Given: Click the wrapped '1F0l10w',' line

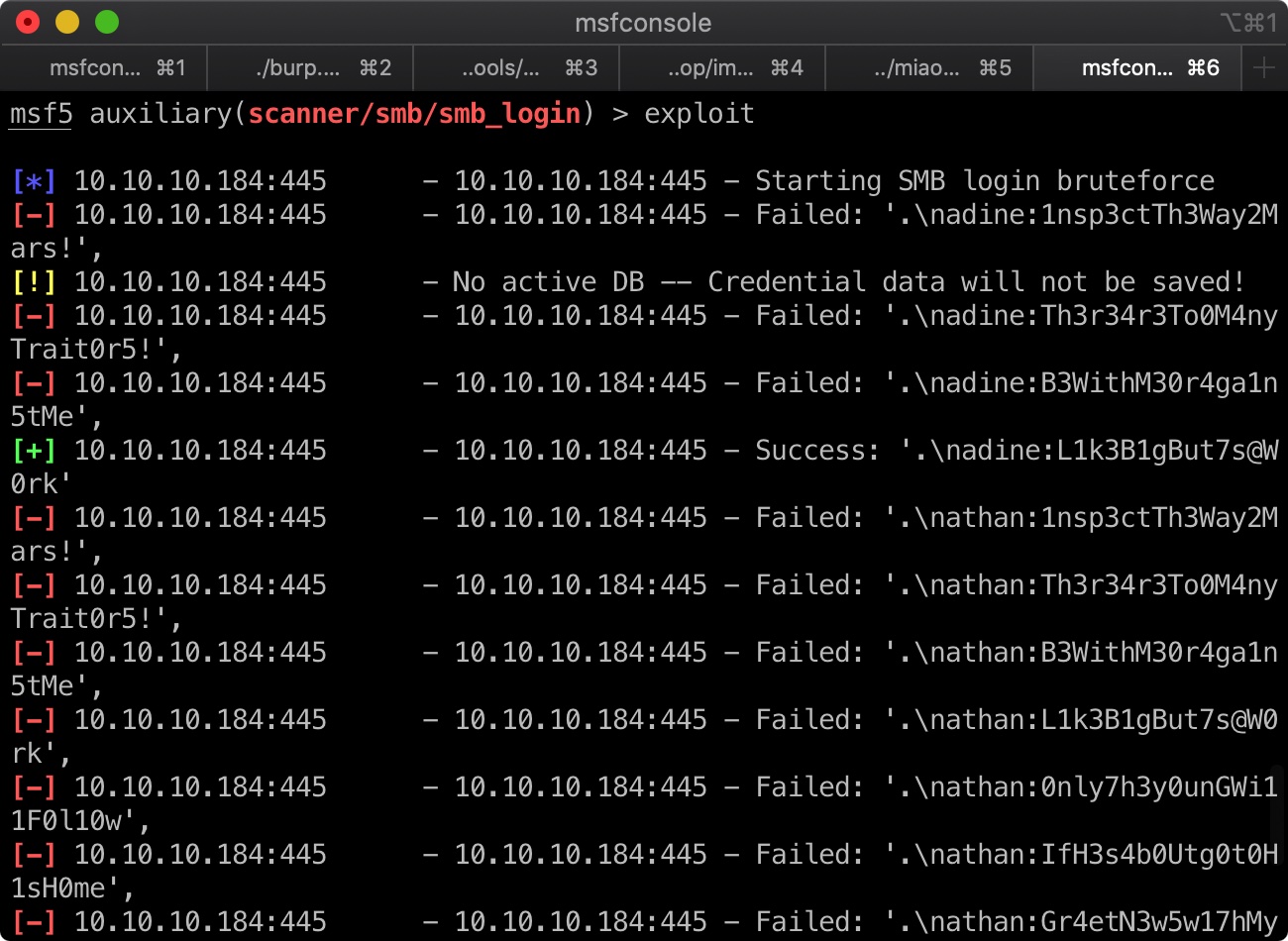Looking at the screenshot, I should pyautogui.click(x=80, y=821).
